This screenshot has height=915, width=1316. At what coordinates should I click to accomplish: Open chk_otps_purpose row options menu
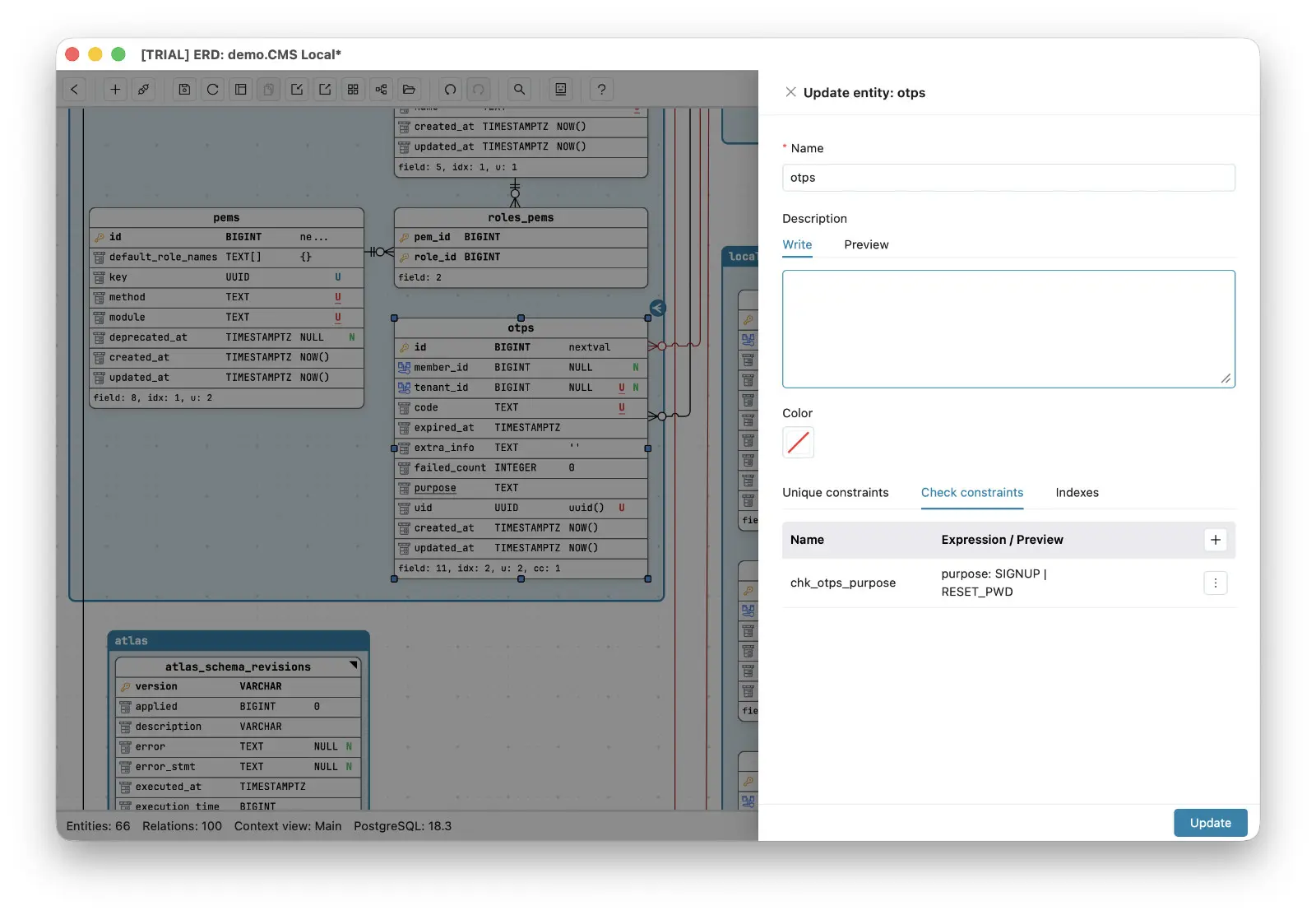tap(1216, 583)
